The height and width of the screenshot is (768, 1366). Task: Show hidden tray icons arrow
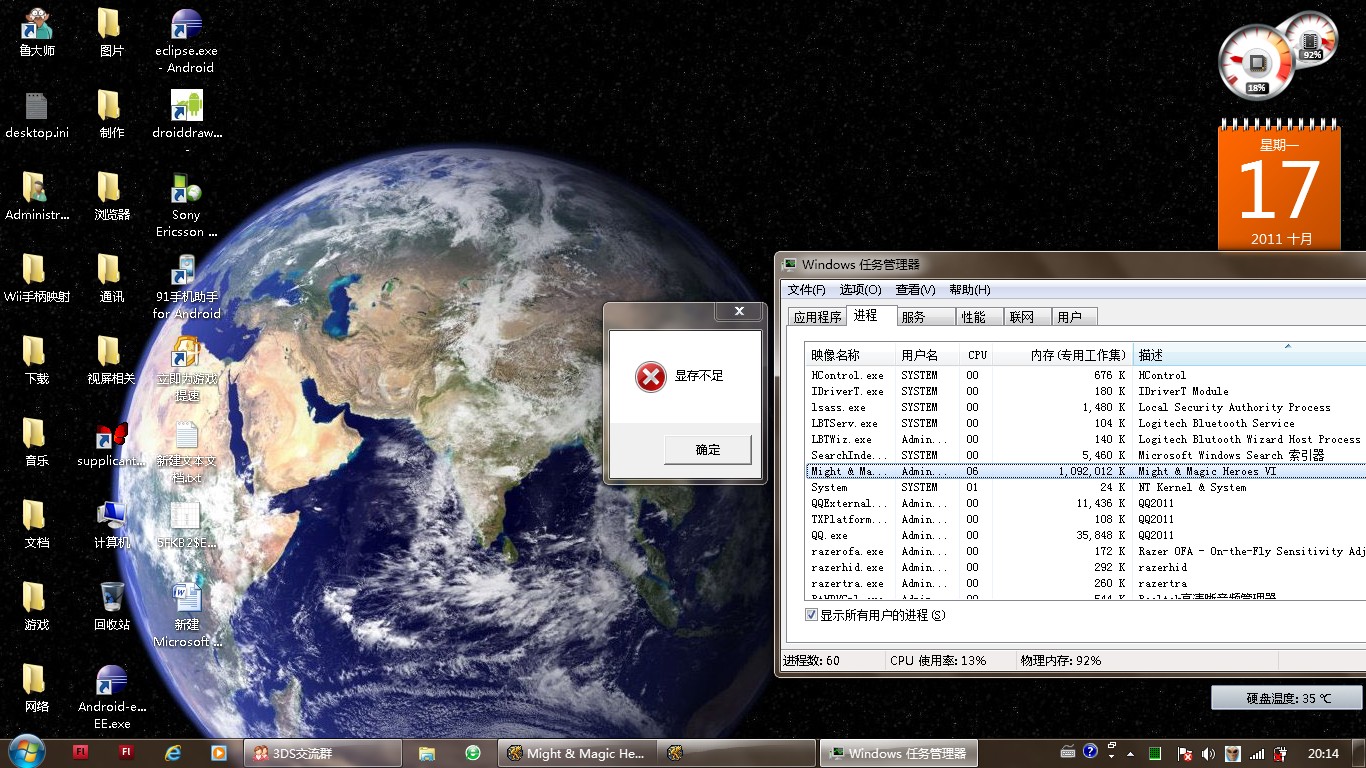(x=1130, y=753)
